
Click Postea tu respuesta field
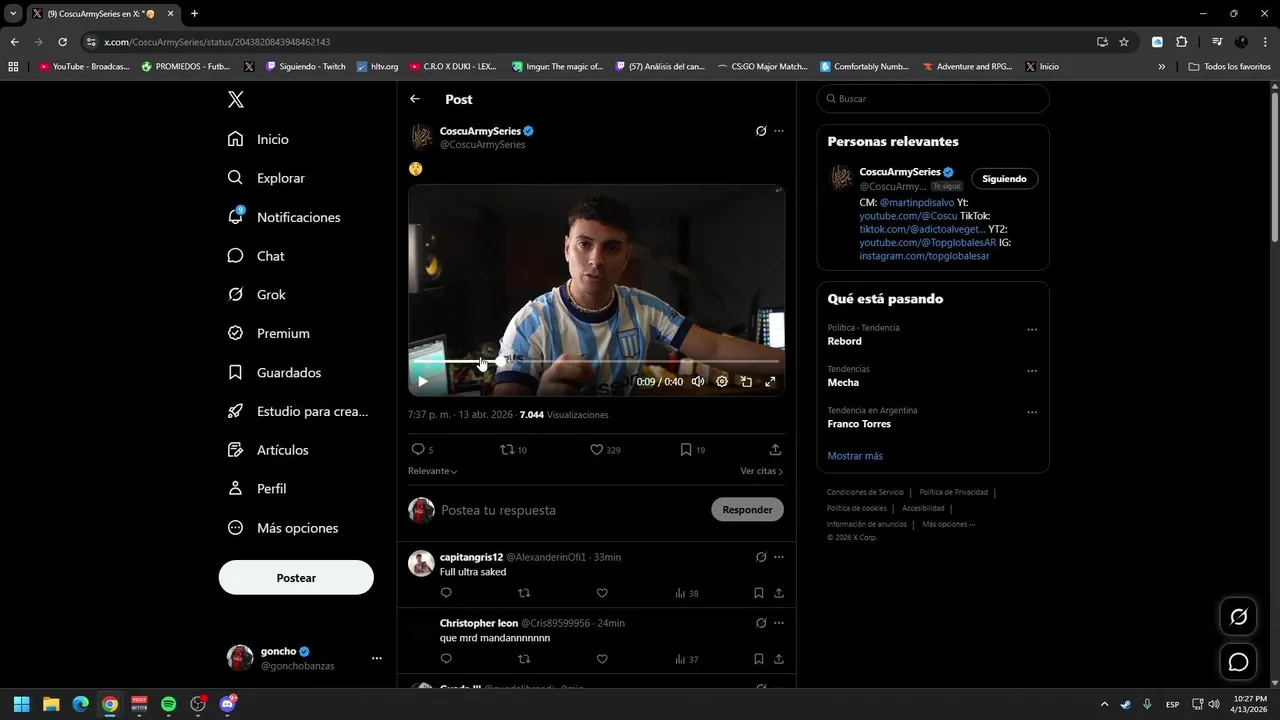click(570, 510)
